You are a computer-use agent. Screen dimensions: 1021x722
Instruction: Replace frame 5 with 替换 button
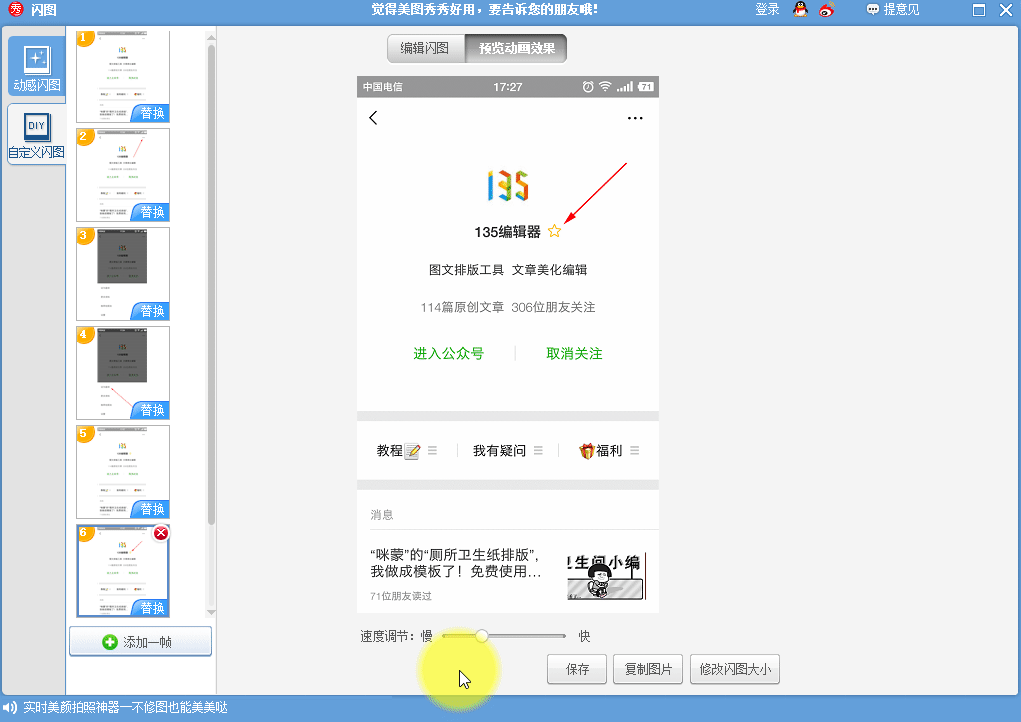(152, 509)
